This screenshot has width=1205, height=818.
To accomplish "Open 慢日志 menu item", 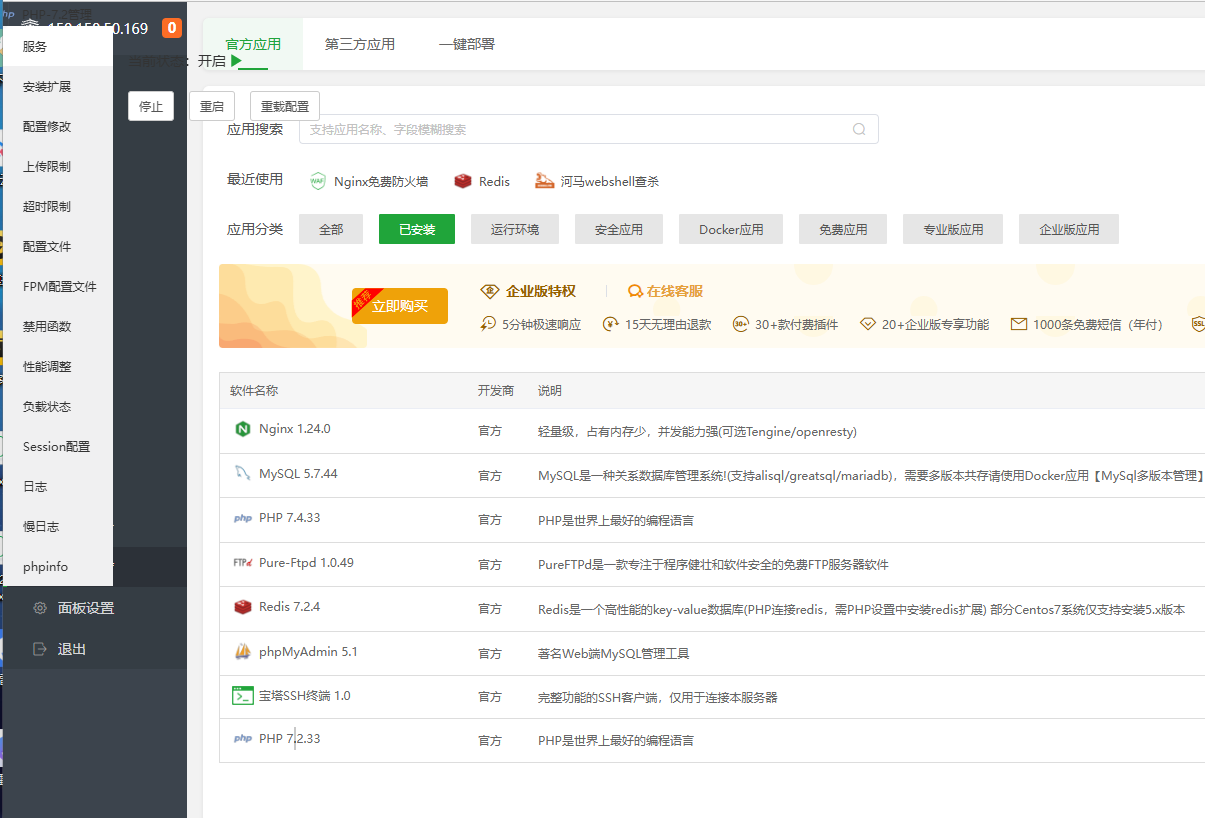I will click(x=58, y=527).
